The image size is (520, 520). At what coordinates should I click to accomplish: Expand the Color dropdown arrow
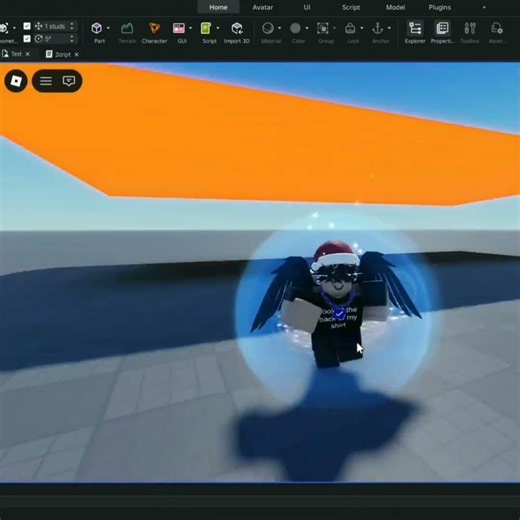point(307,28)
